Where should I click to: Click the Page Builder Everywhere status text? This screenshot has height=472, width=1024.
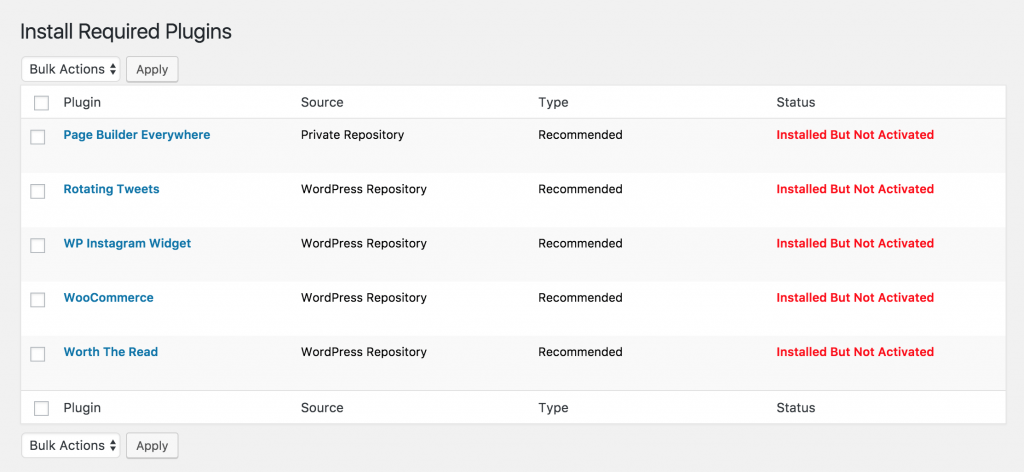coord(855,135)
